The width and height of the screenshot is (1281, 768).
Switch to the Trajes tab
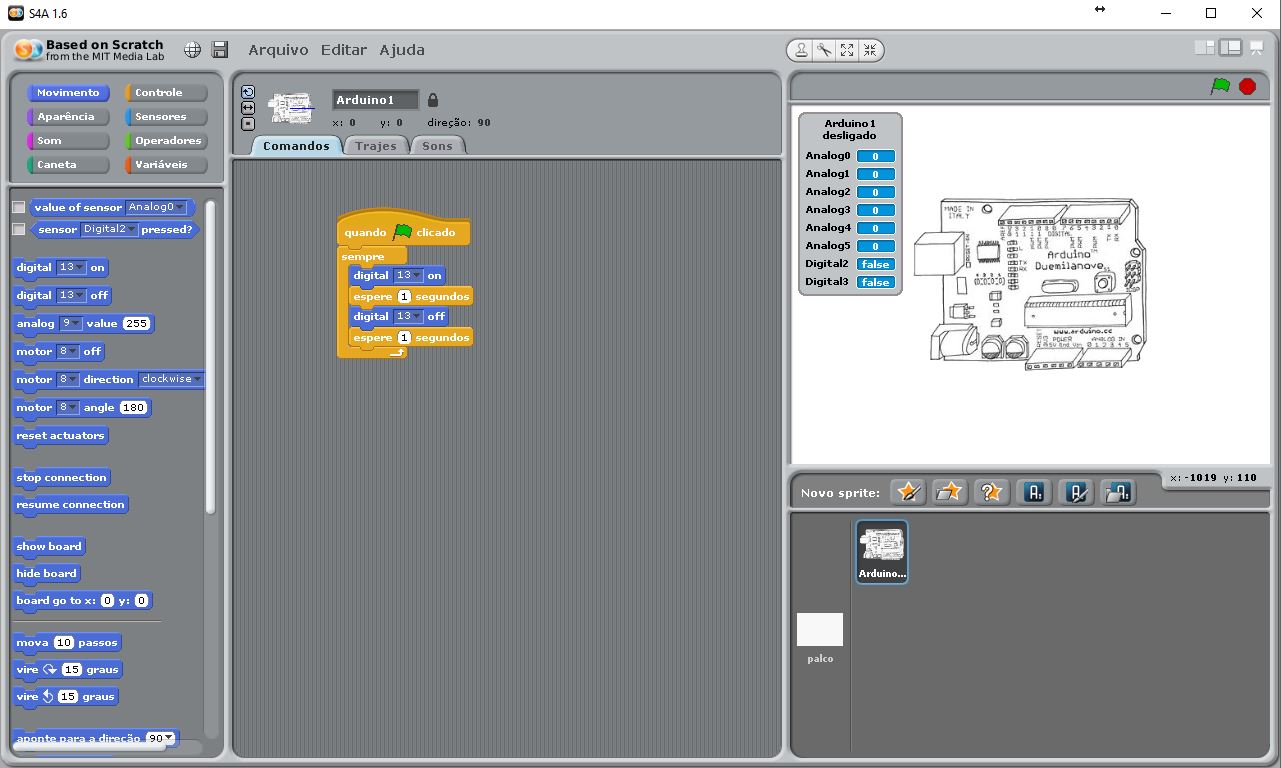[376, 145]
